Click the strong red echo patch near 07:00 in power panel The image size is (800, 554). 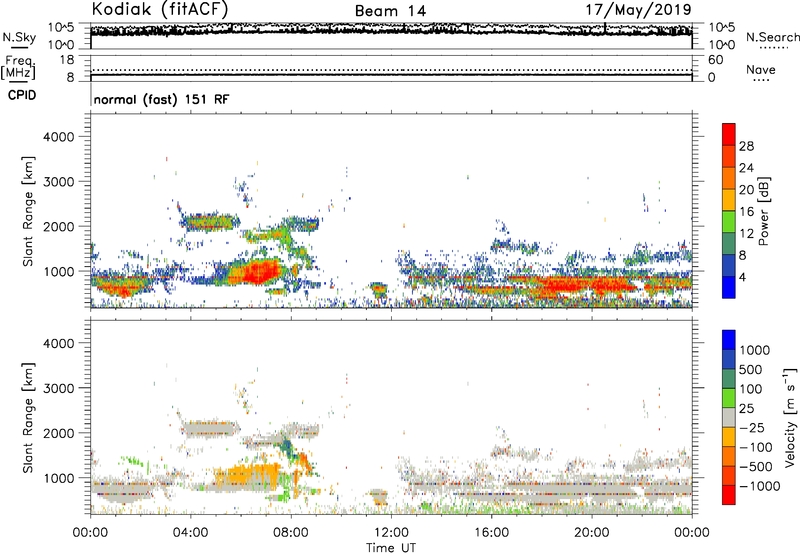coord(260,272)
